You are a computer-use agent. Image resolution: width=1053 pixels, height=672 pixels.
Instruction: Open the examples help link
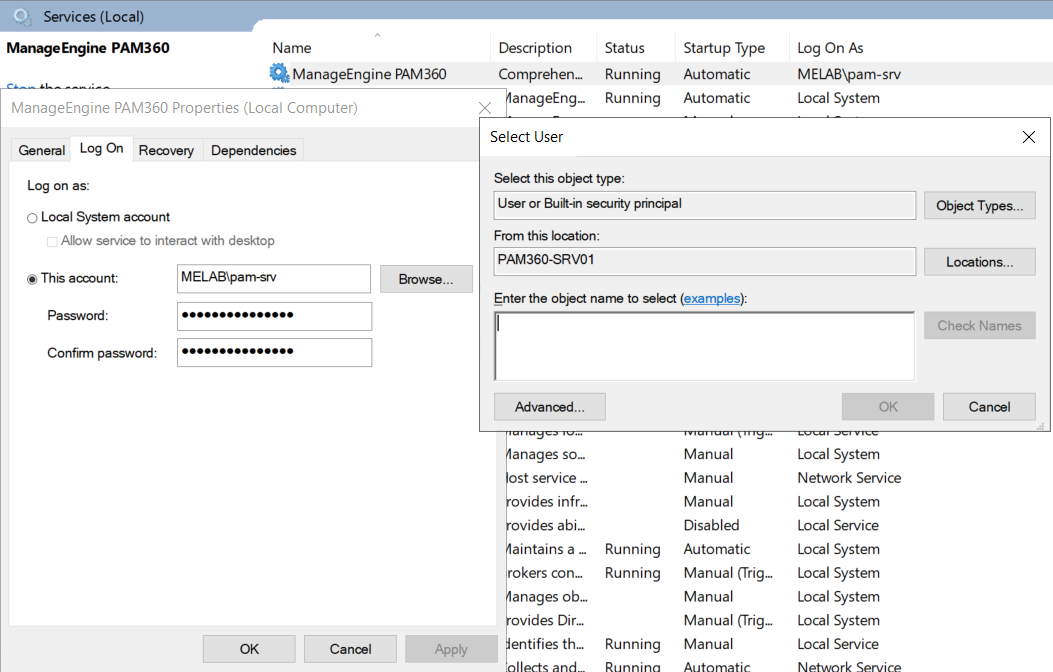pos(712,299)
